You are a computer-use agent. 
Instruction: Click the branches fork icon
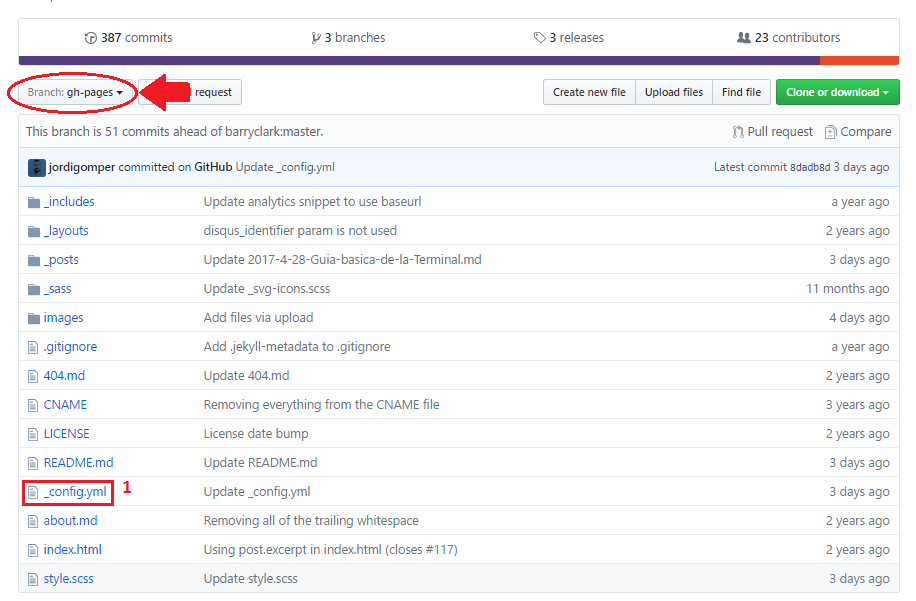pyautogui.click(x=316, y=38)
